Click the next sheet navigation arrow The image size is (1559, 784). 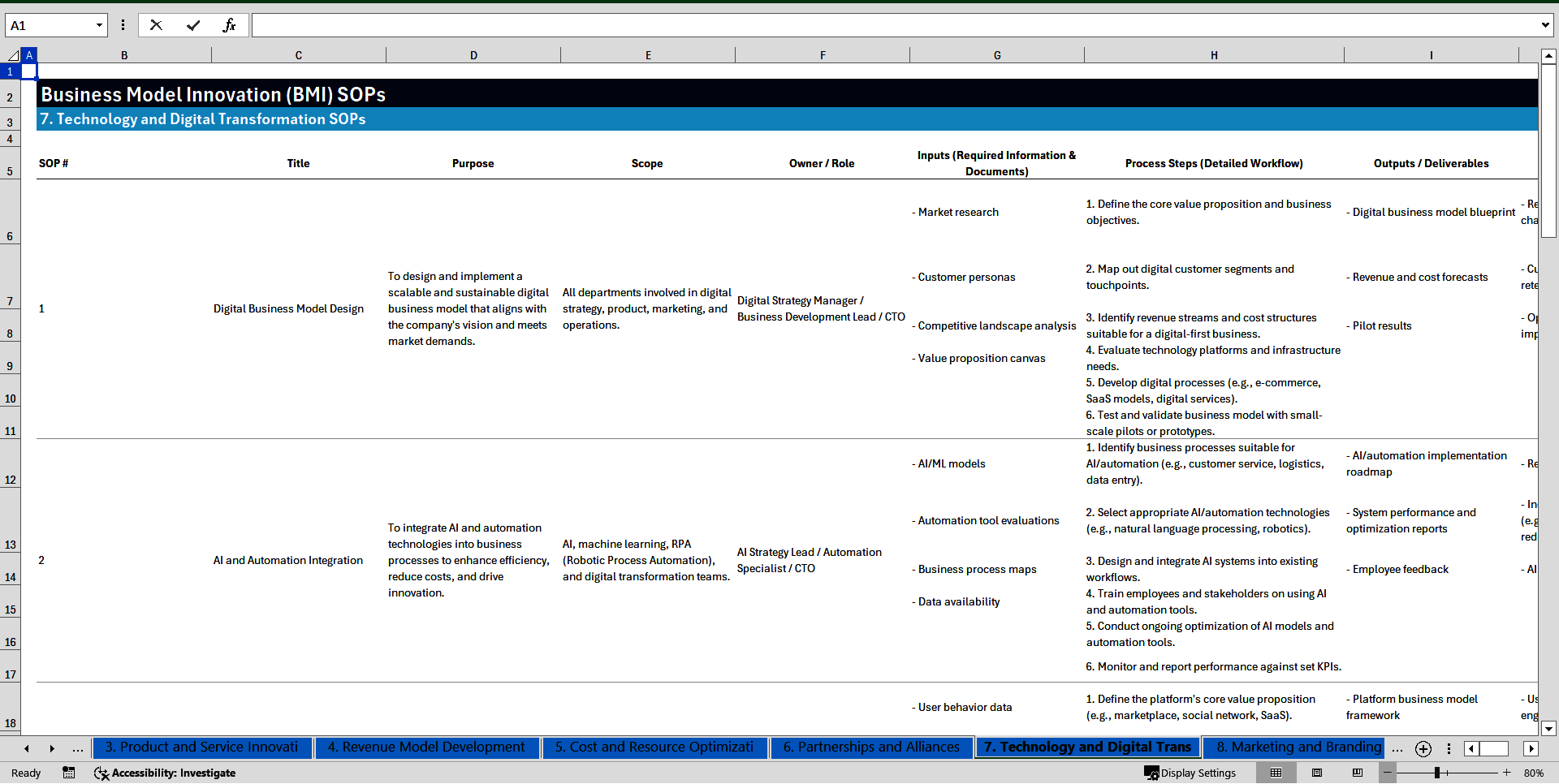point(52,749)
